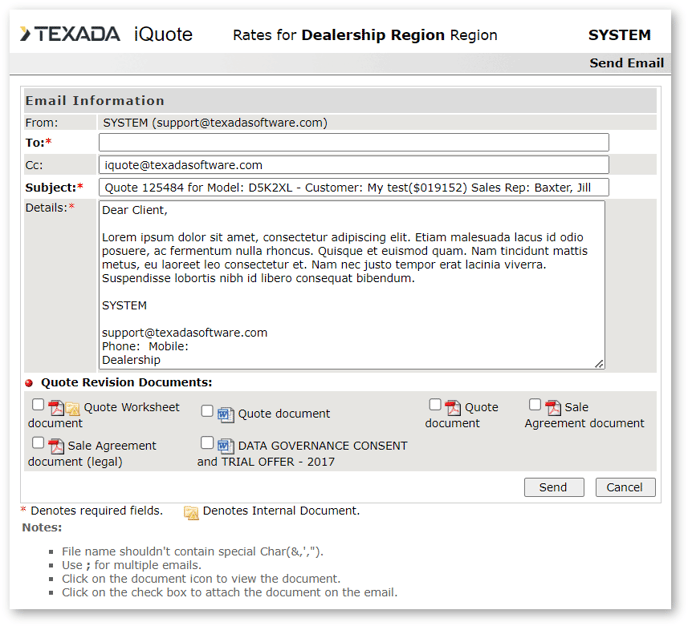Screen dimensions: 688x626
Task: Click the Subject text field
Action: pyautogui.click(x=353, y=188)
